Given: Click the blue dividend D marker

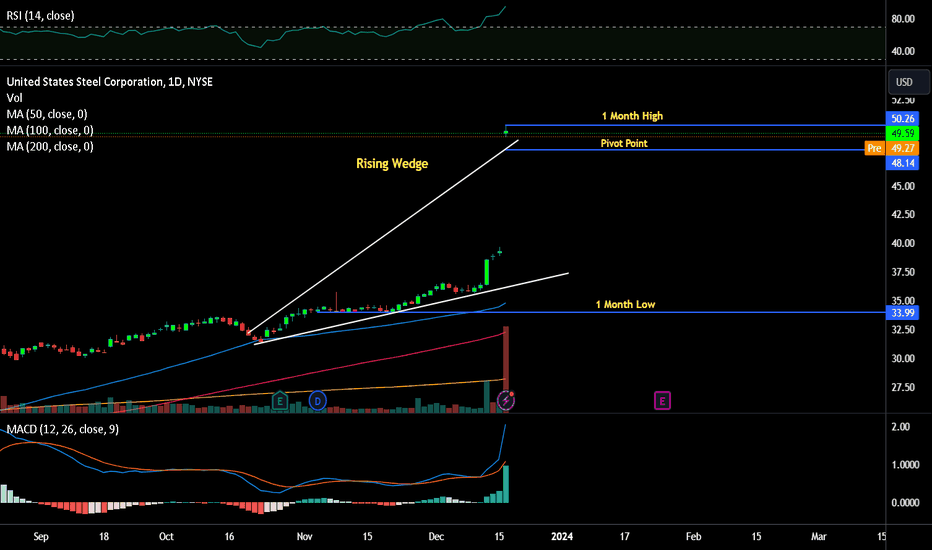Looking at the screenshot, I should (317, 401).
